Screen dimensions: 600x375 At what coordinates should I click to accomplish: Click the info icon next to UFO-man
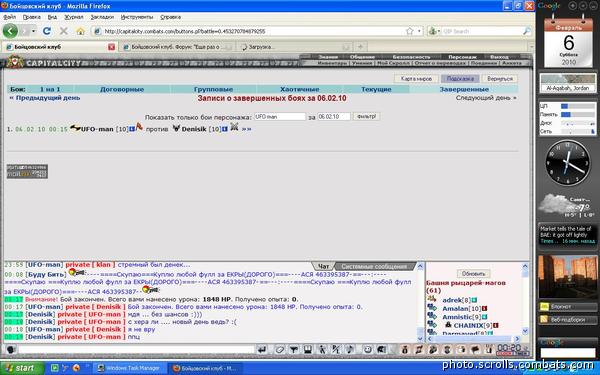pos(132,129)
